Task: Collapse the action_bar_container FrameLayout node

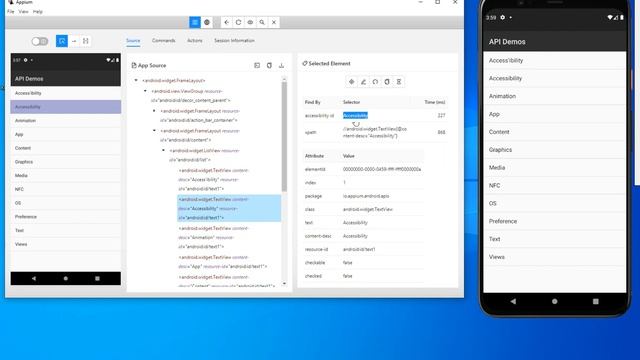Action: (x=154, y=111)
